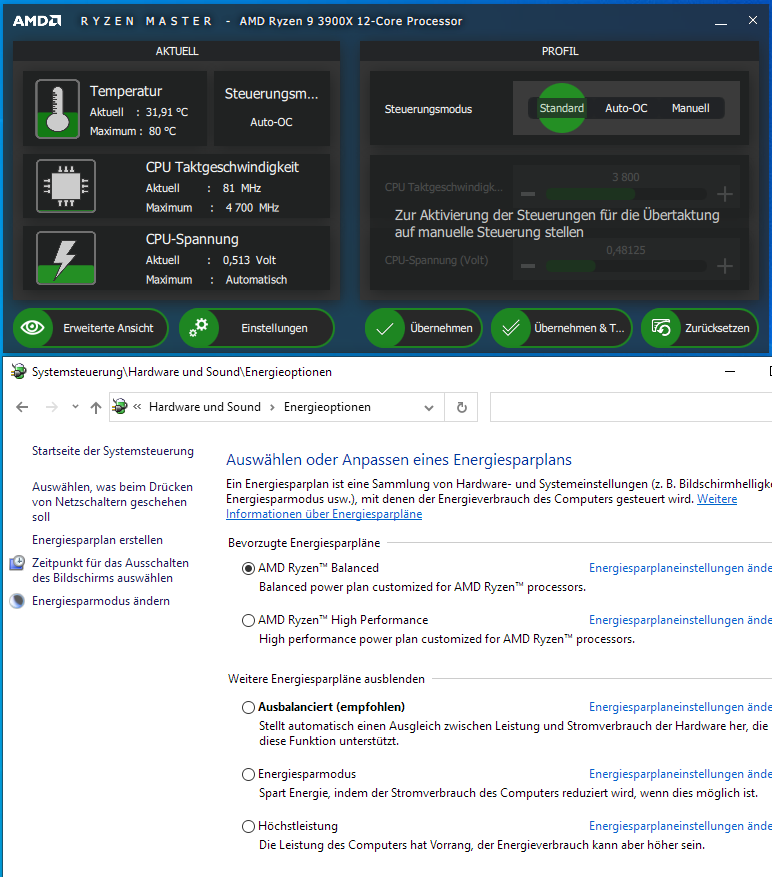Screen dimensions: 772x877
Task: Change plan settings for Ausbalanciert plan
Action: 680,707
